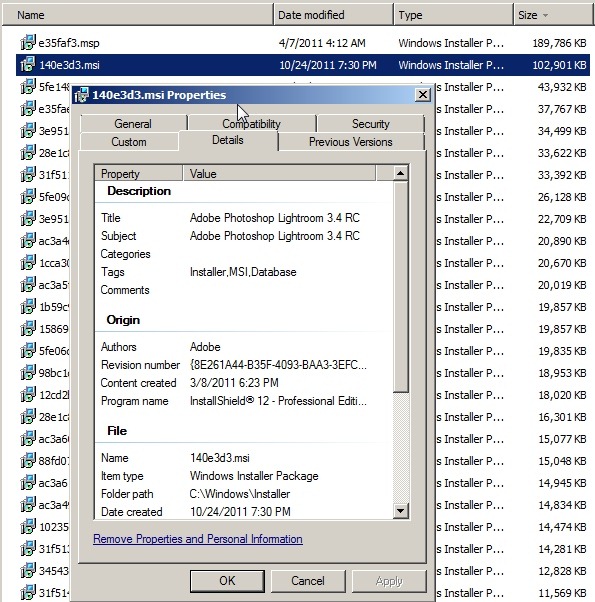The height and width of the screenshot is (602, 595).
Task: Select the file icon of the 22,709 KB row
Action: tap(28, 218)
